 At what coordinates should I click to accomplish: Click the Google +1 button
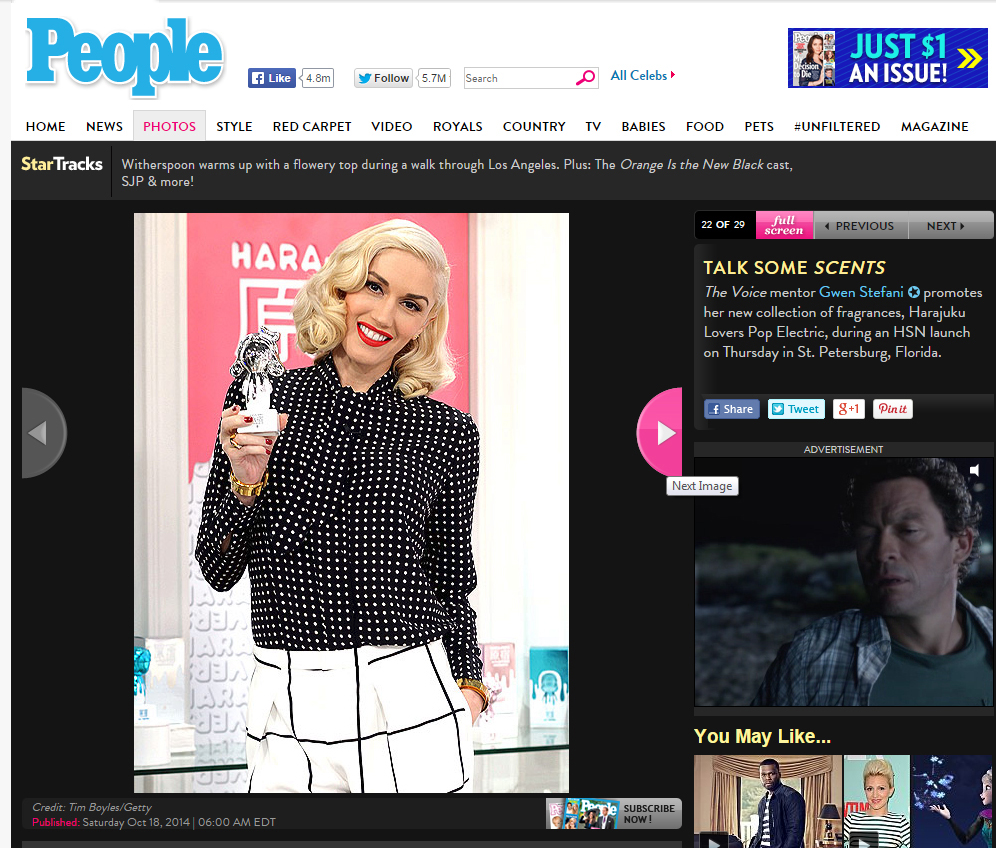(x=849, y=409)
